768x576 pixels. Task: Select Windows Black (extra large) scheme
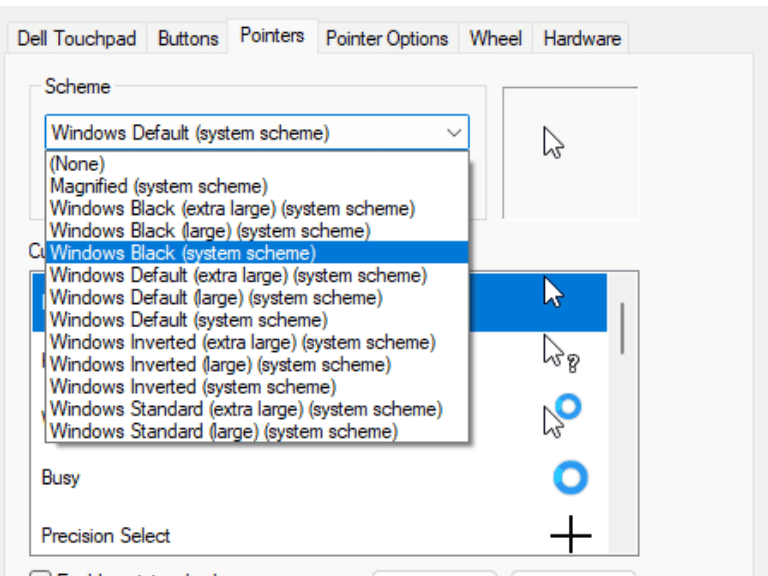[x=257, y=208]
